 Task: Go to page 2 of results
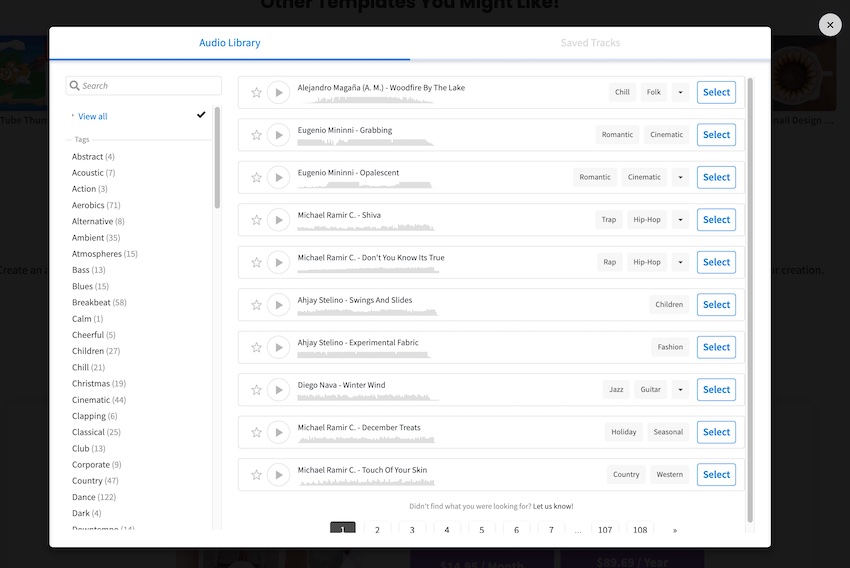(x=377, y=528)
